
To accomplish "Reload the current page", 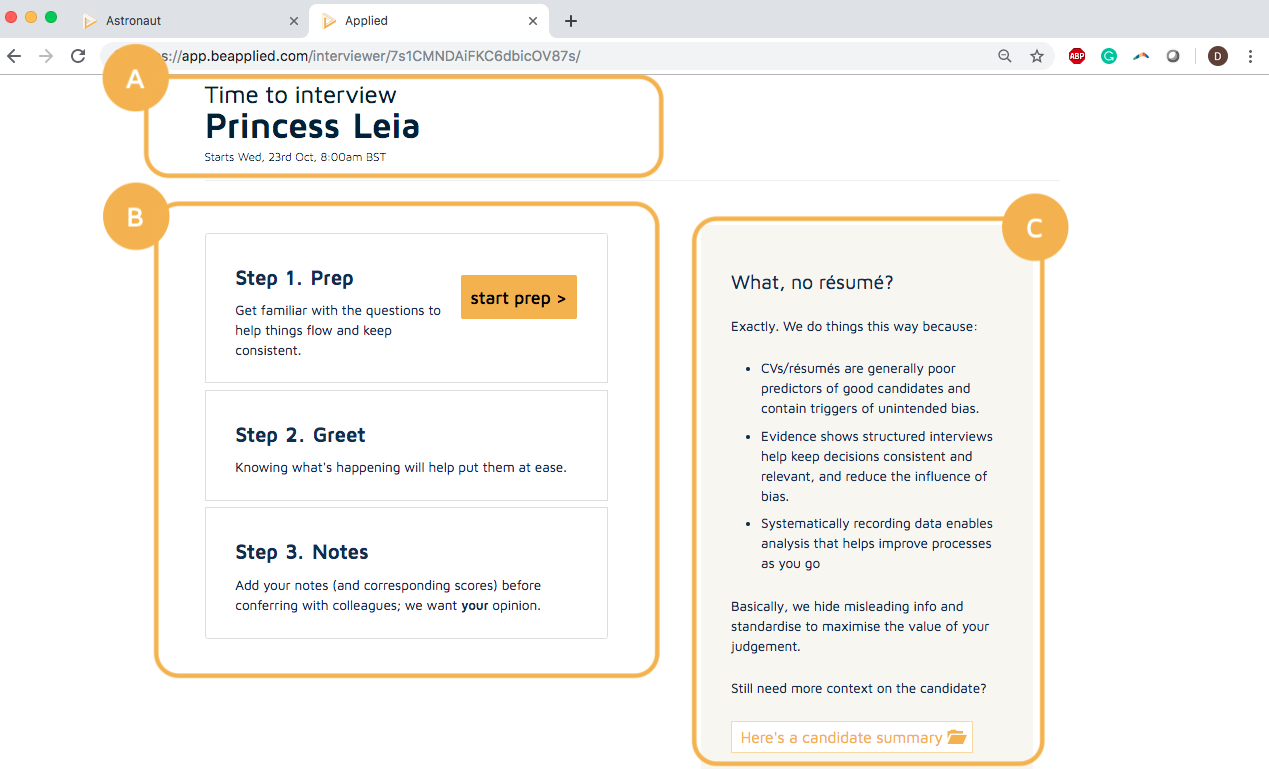I will (x=78, y=56).
